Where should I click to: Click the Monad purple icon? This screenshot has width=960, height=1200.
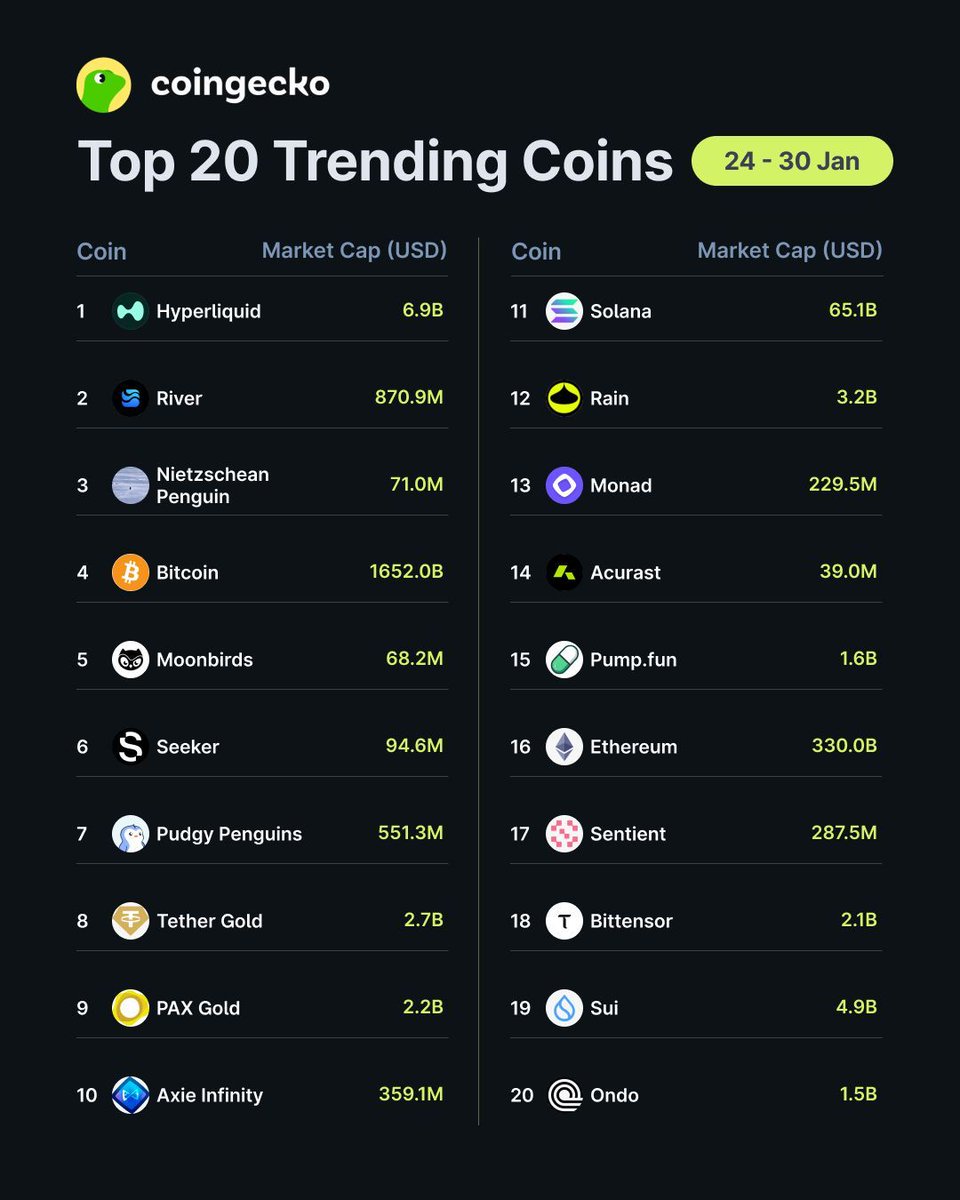pos(564,485)
